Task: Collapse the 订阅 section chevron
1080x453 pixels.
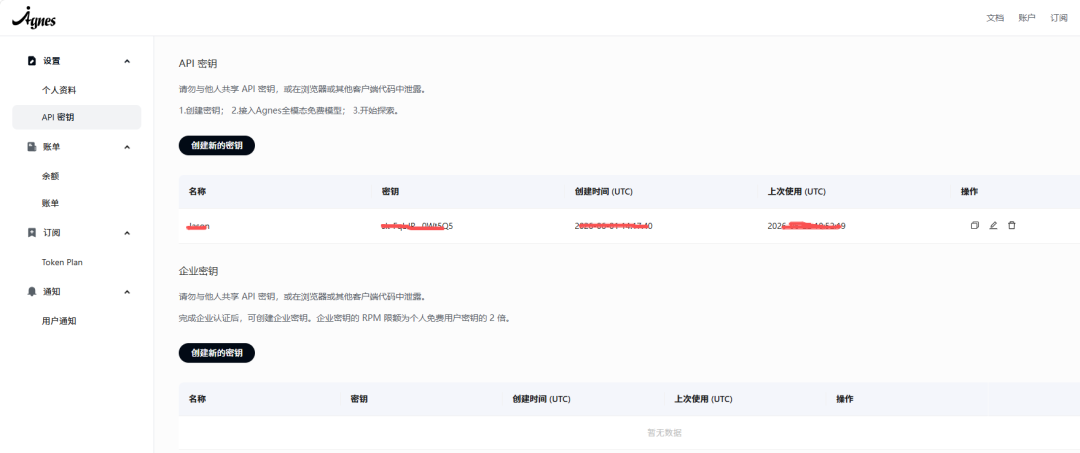Action: 127,233
